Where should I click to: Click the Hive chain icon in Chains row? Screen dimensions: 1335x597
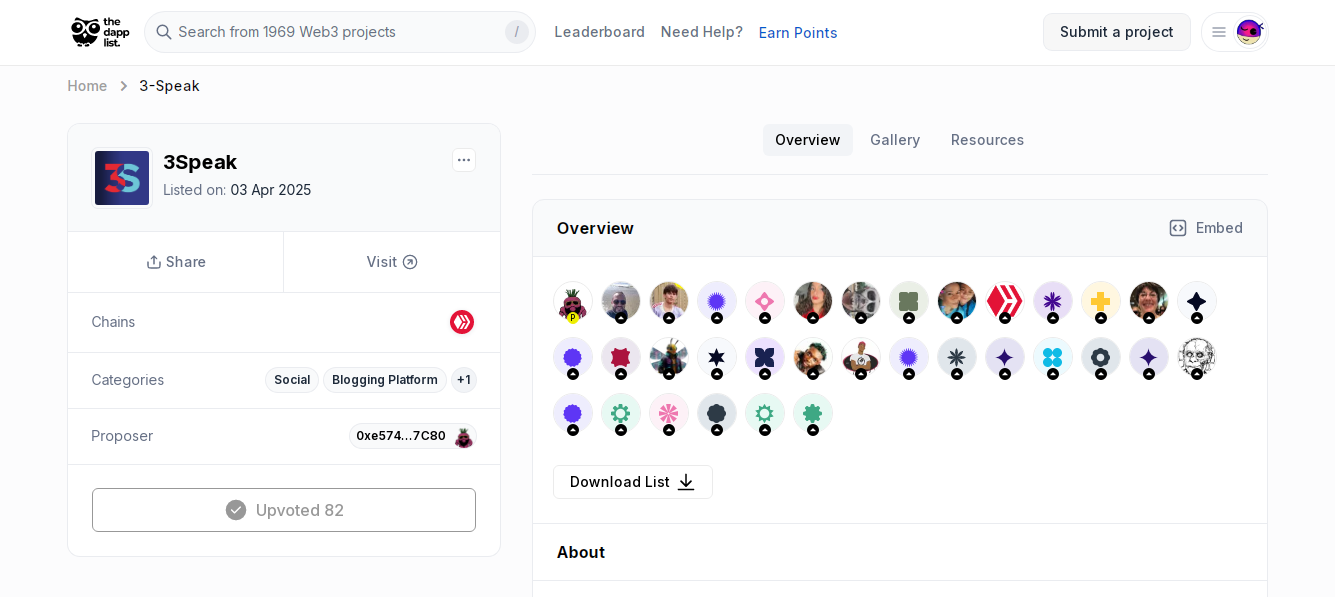[x=462, y=322]
